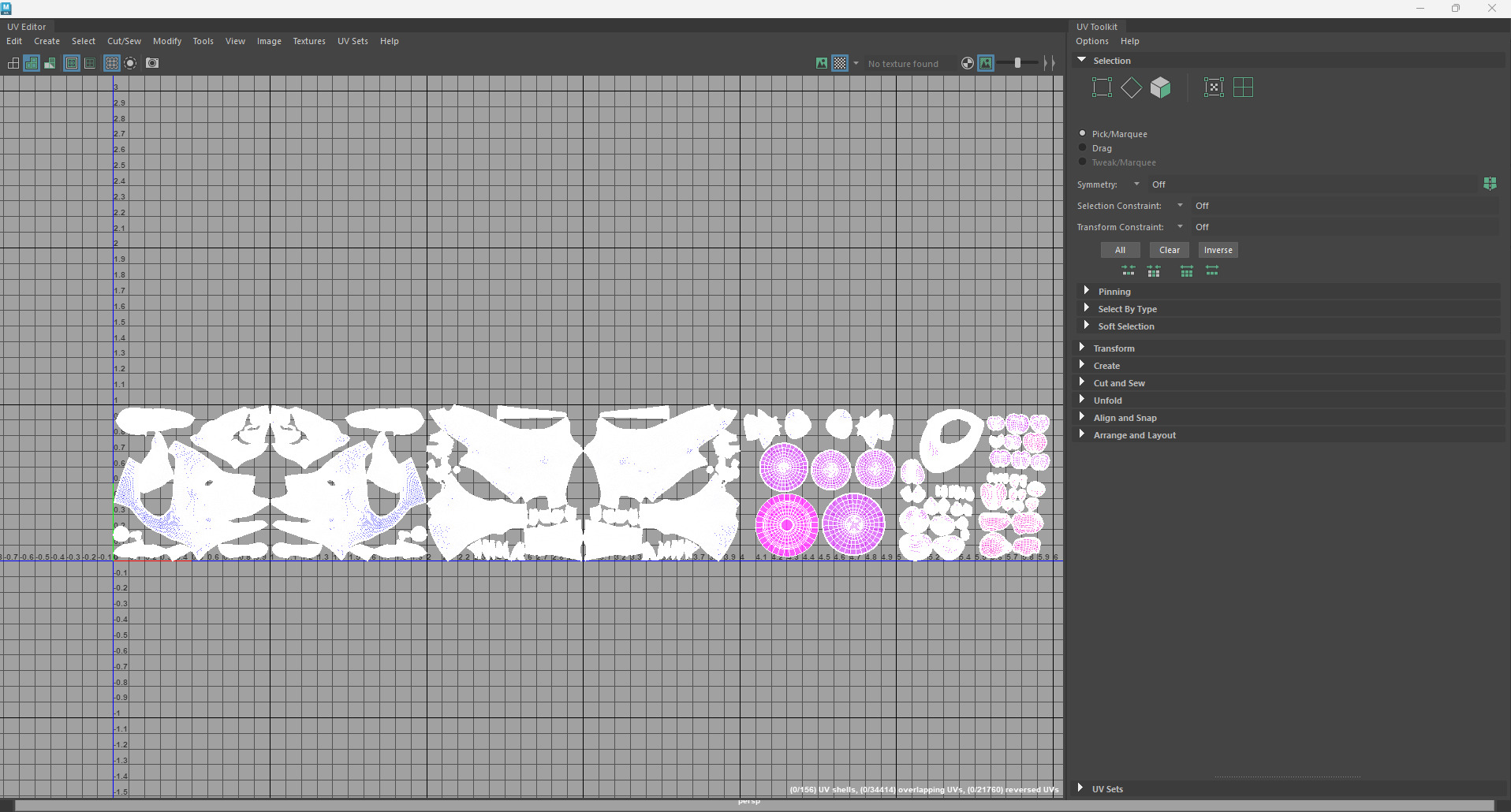
Task: Toggle the checker map icon
Action: pos(841,63)
